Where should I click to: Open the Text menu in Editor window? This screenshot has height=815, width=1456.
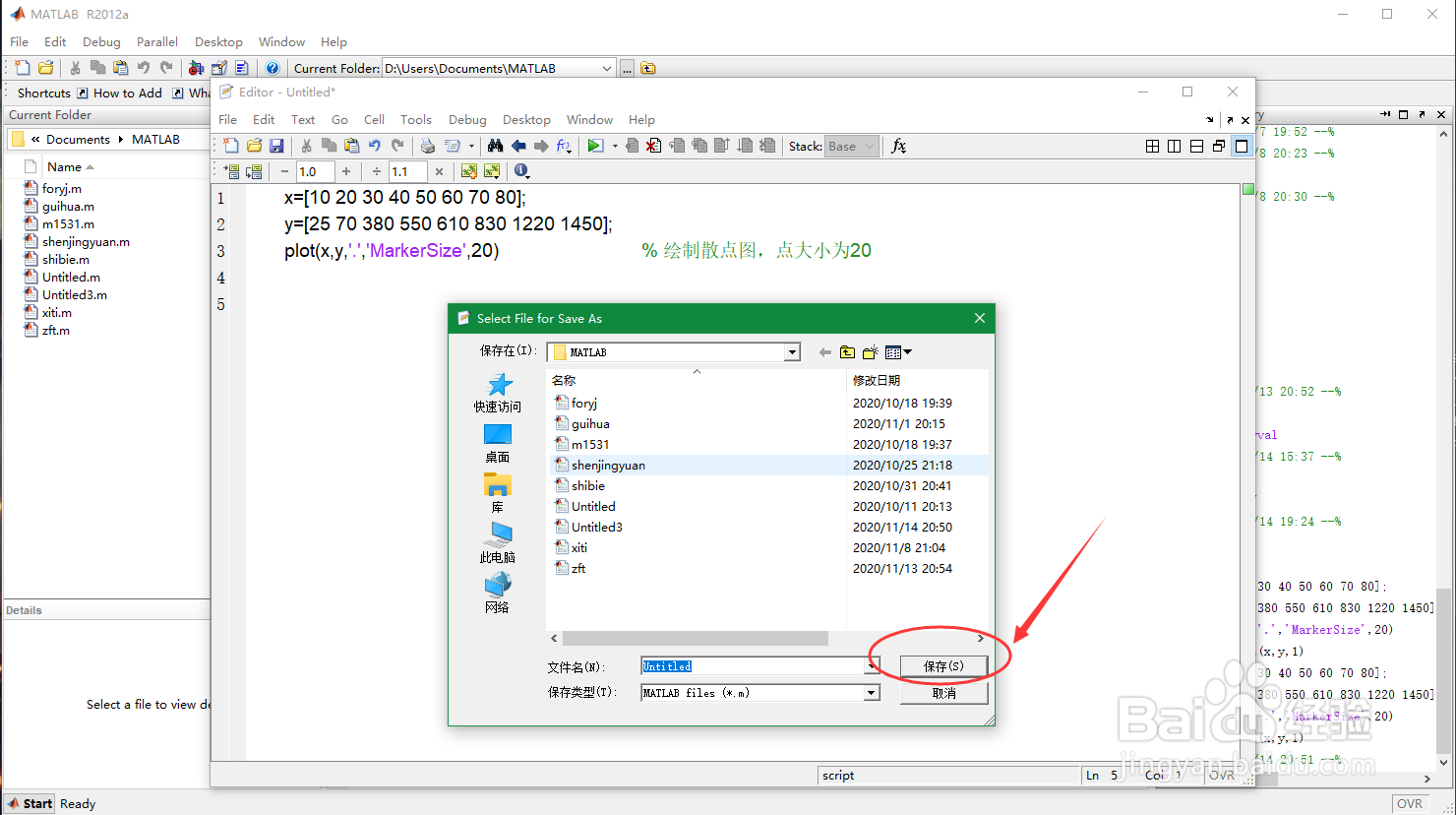[303, 119]
